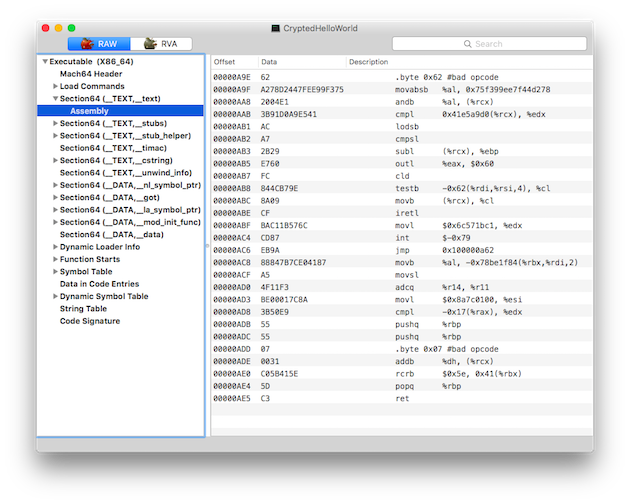Viewport: 630px width, 504px height.
Task: Select row with data BAC11B576C
Action: pos(402,225)
